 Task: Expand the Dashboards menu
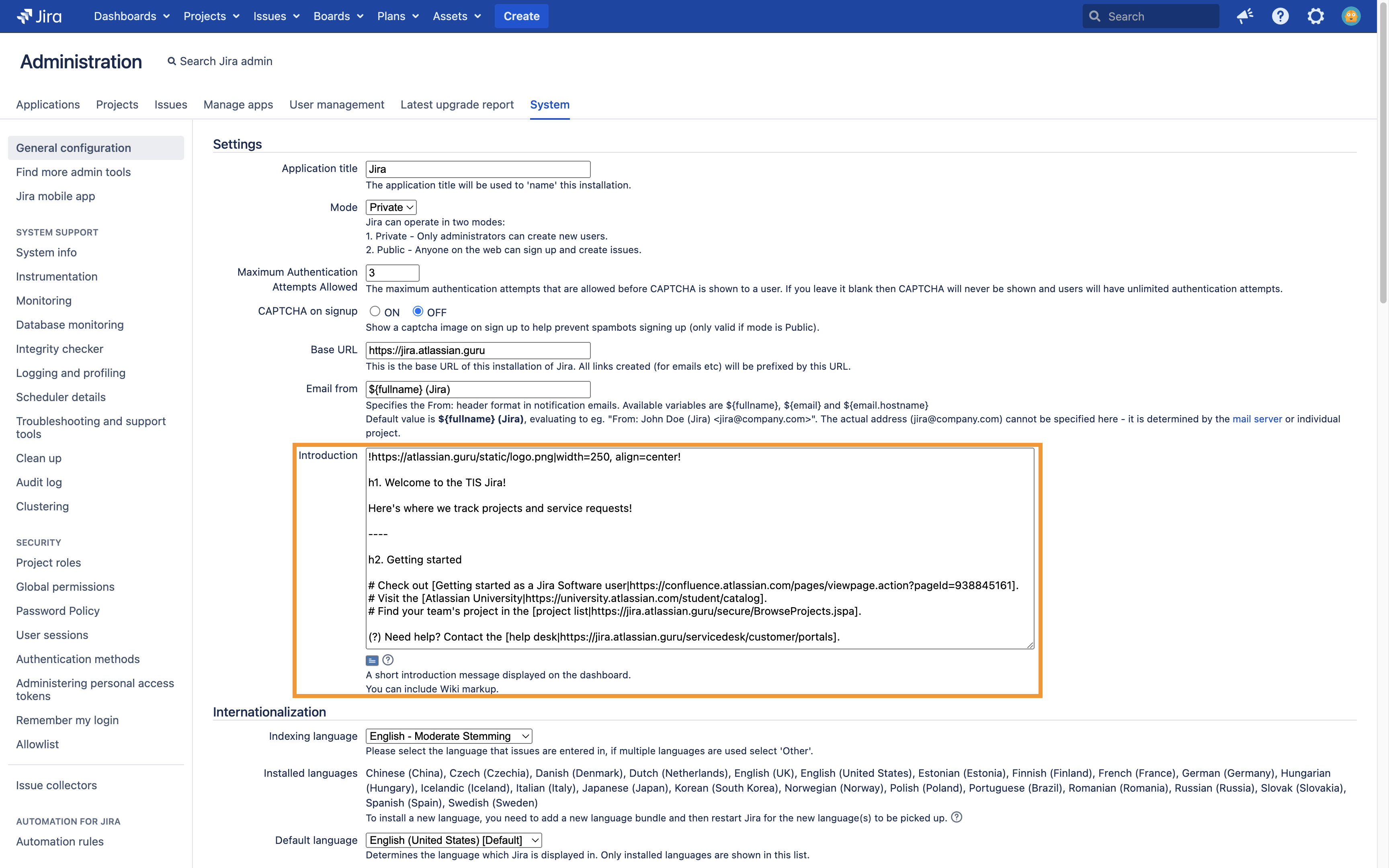tap(131, 16)
